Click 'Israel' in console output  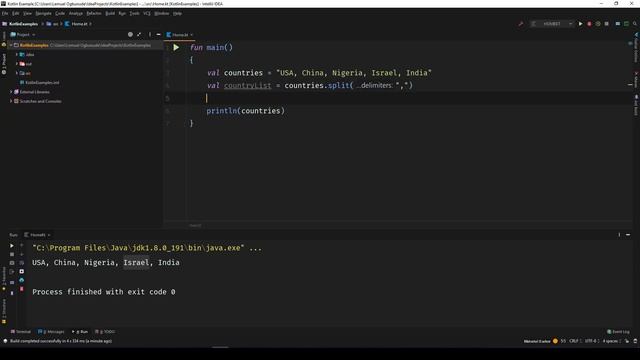coord(136,262)
